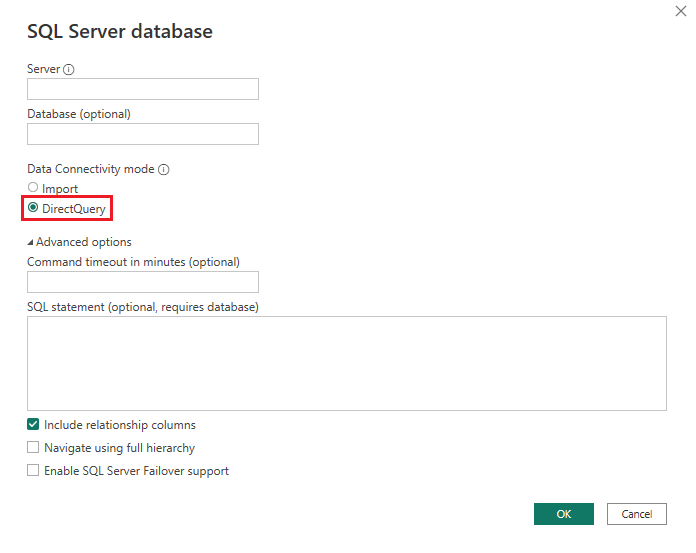Enable Navigate using full hierarchy
Viewport: 696px width, 553px height.
tap(33, 447)
